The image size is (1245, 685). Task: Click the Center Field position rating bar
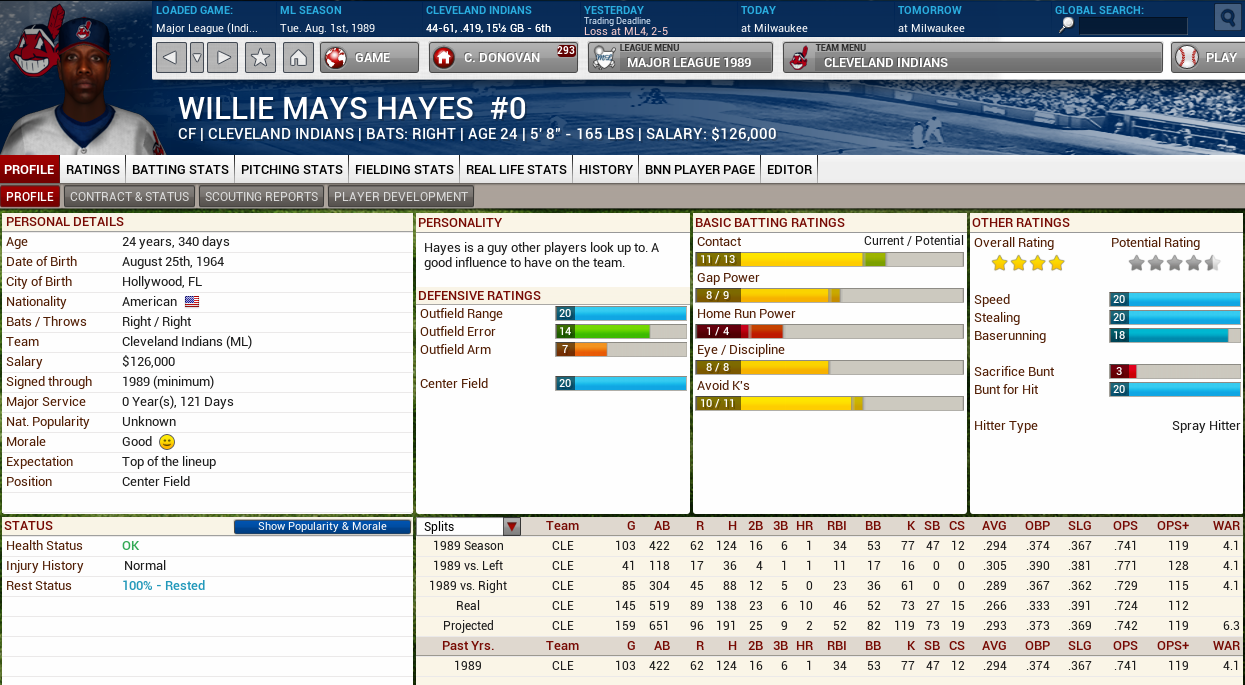point(621,383)
